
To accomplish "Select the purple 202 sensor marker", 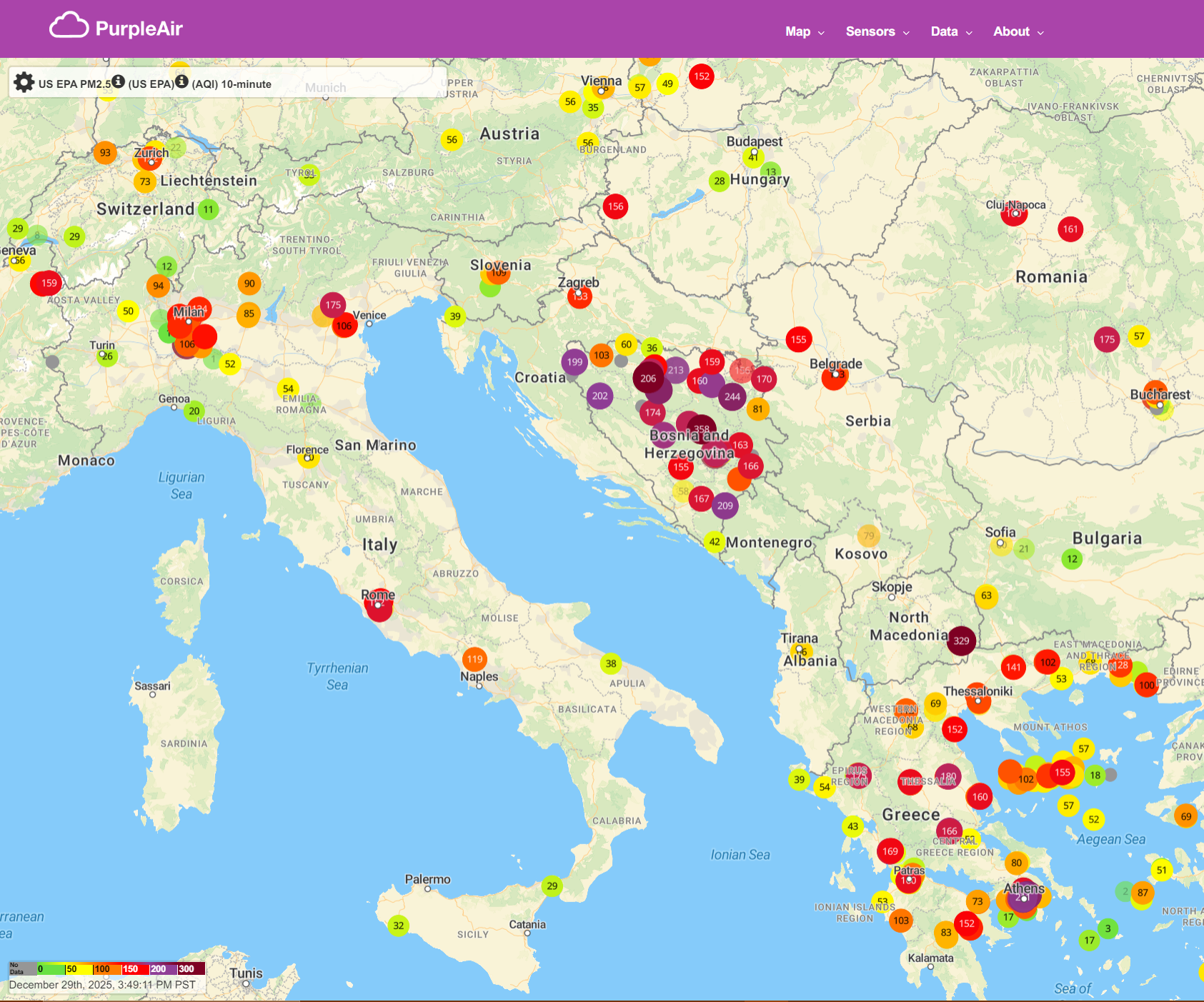I will pos(600,396).
